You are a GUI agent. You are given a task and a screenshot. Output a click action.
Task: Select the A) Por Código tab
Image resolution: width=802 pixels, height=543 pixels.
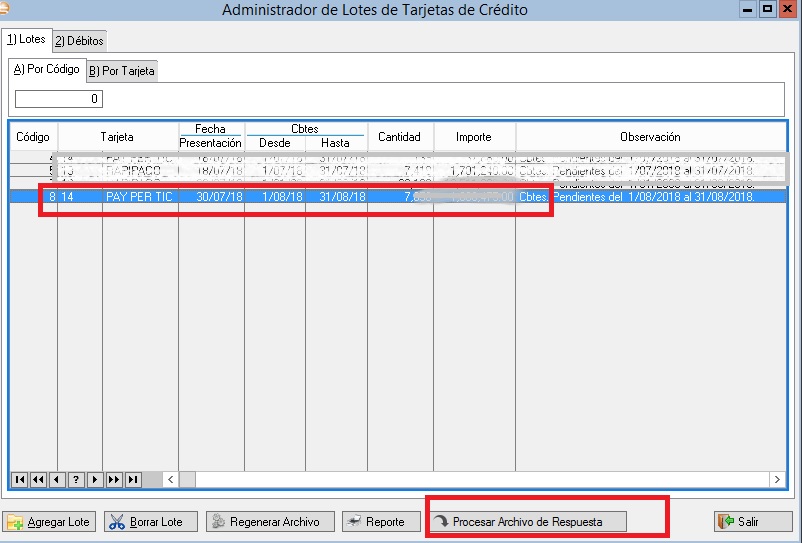[x=46, y=70]
